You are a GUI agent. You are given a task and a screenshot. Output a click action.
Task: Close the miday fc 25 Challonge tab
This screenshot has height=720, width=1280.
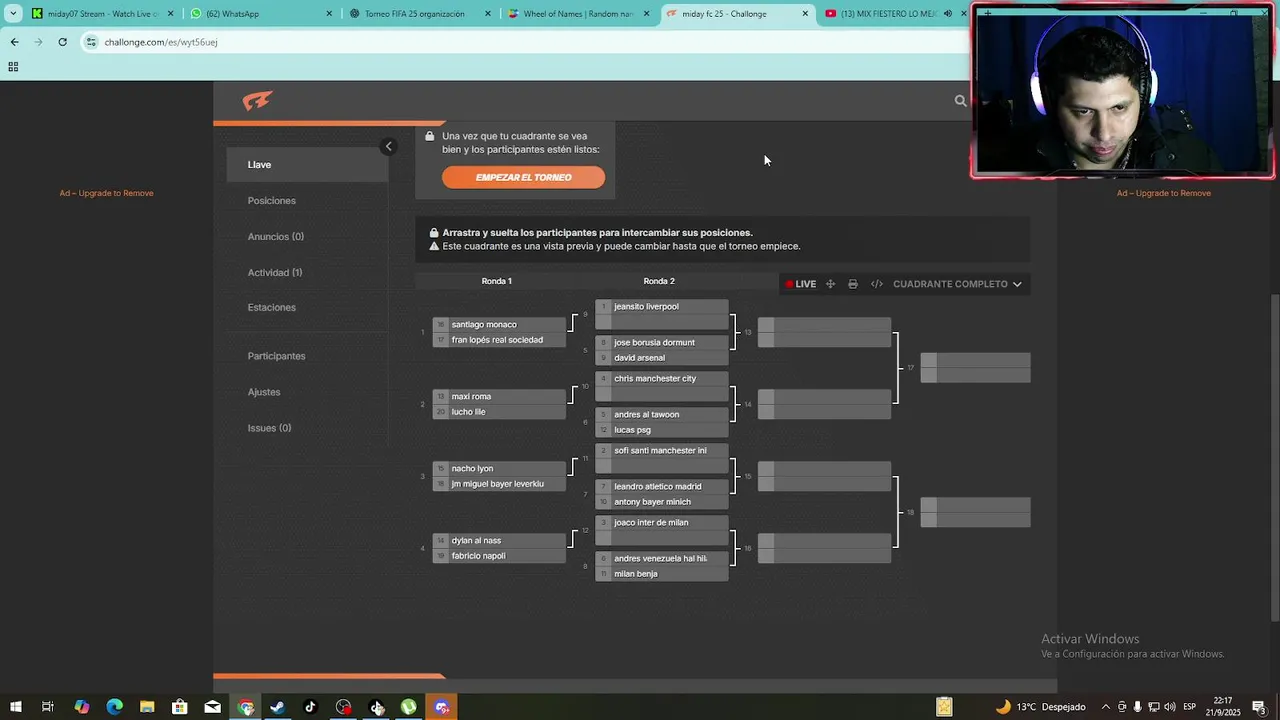pyautogui.click(x=805, y=14)
